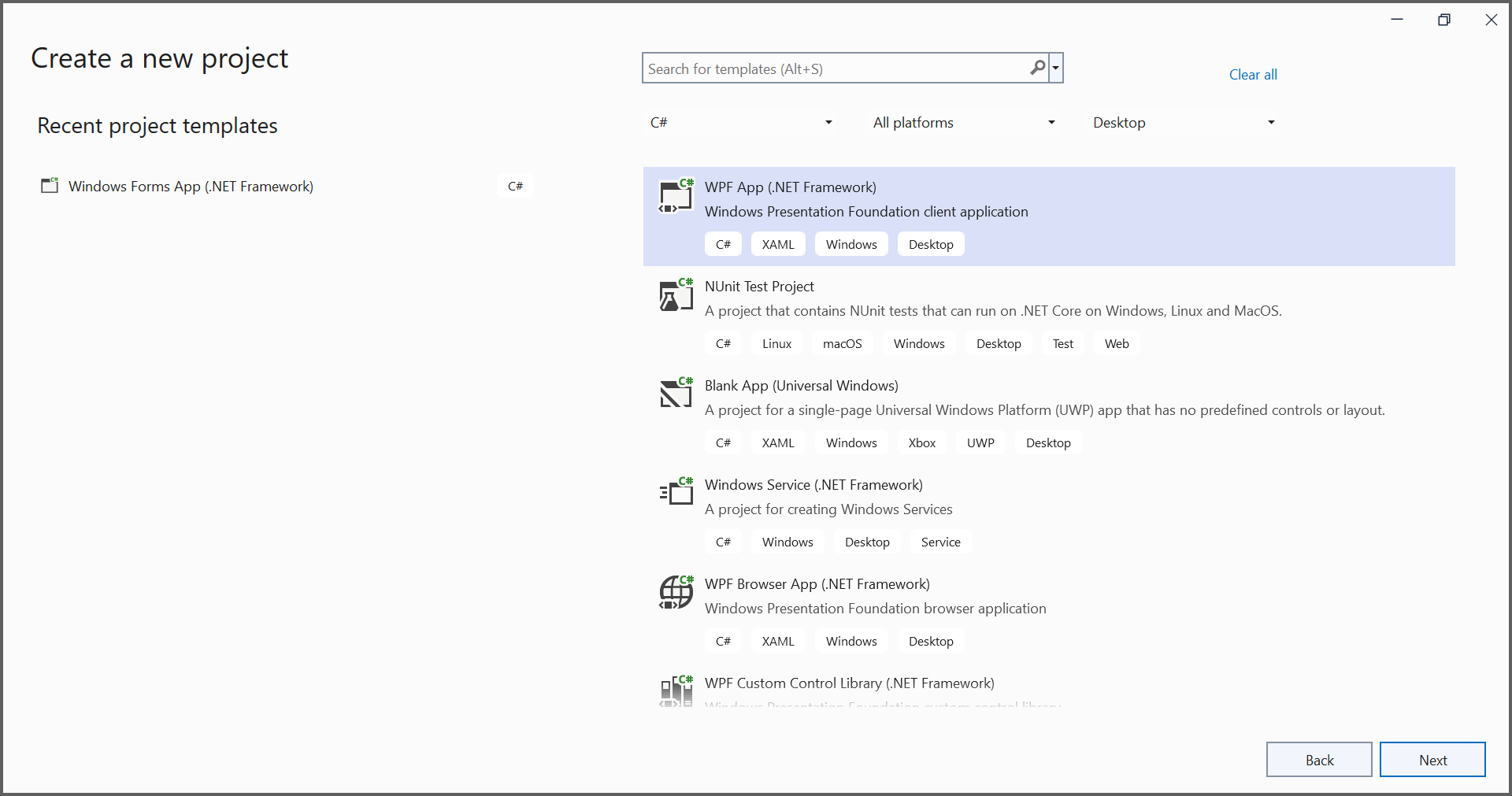Image resolution: width=1512 pixels, height=796 pixels.
Task: Select the WPF App (.NET Framework) title
Action: [790, 187]
